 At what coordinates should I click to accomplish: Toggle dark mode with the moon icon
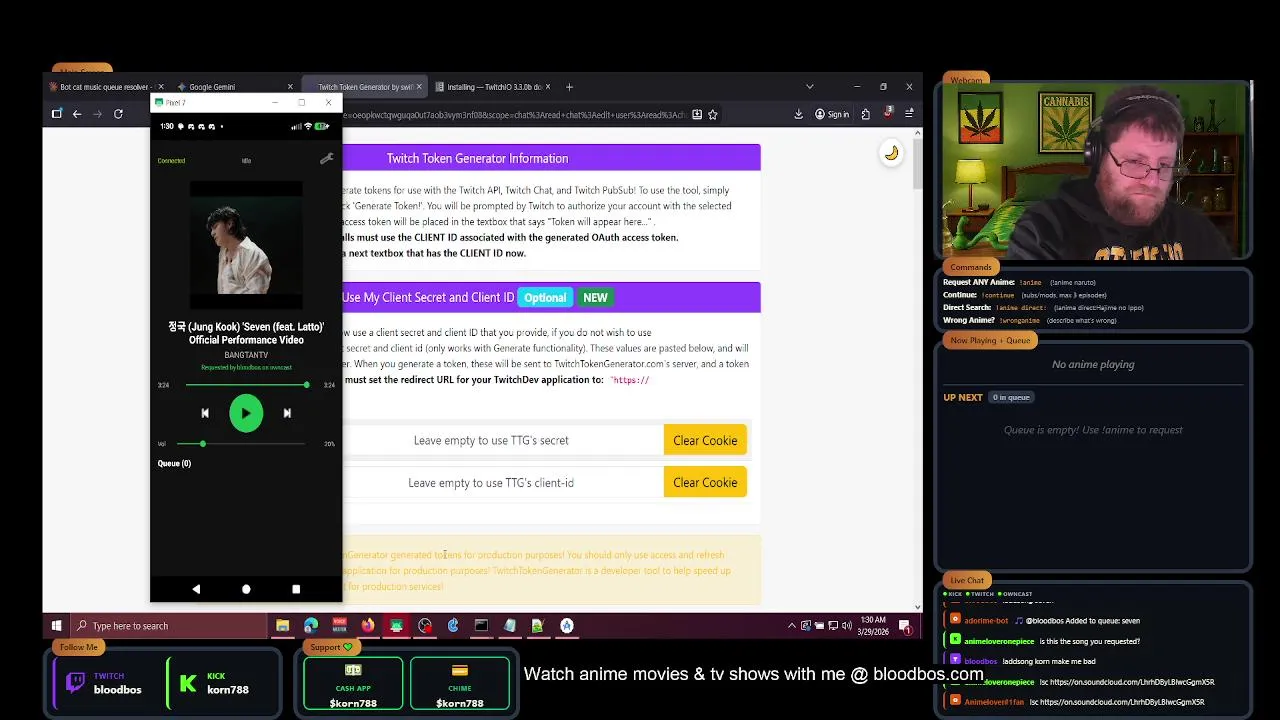[x=891, y=153]
